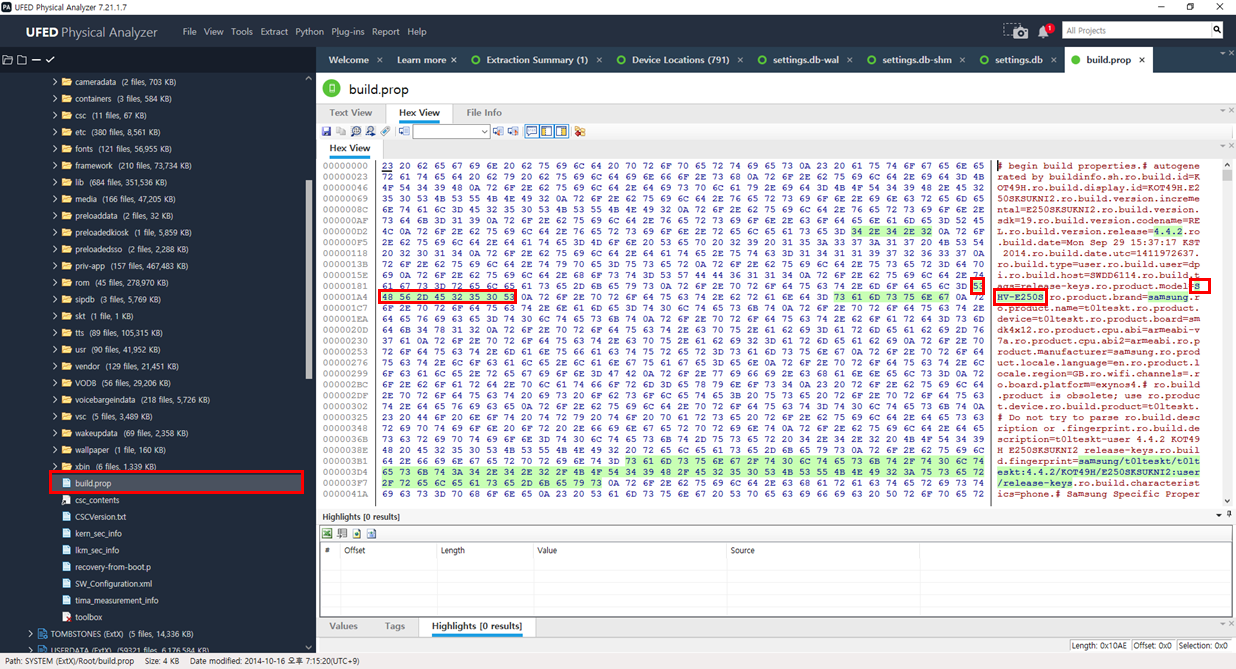This screenshot has height=669, width=1236.
Task: Open the Python menu
Action: pyautogui.click(x=310, y=32)
